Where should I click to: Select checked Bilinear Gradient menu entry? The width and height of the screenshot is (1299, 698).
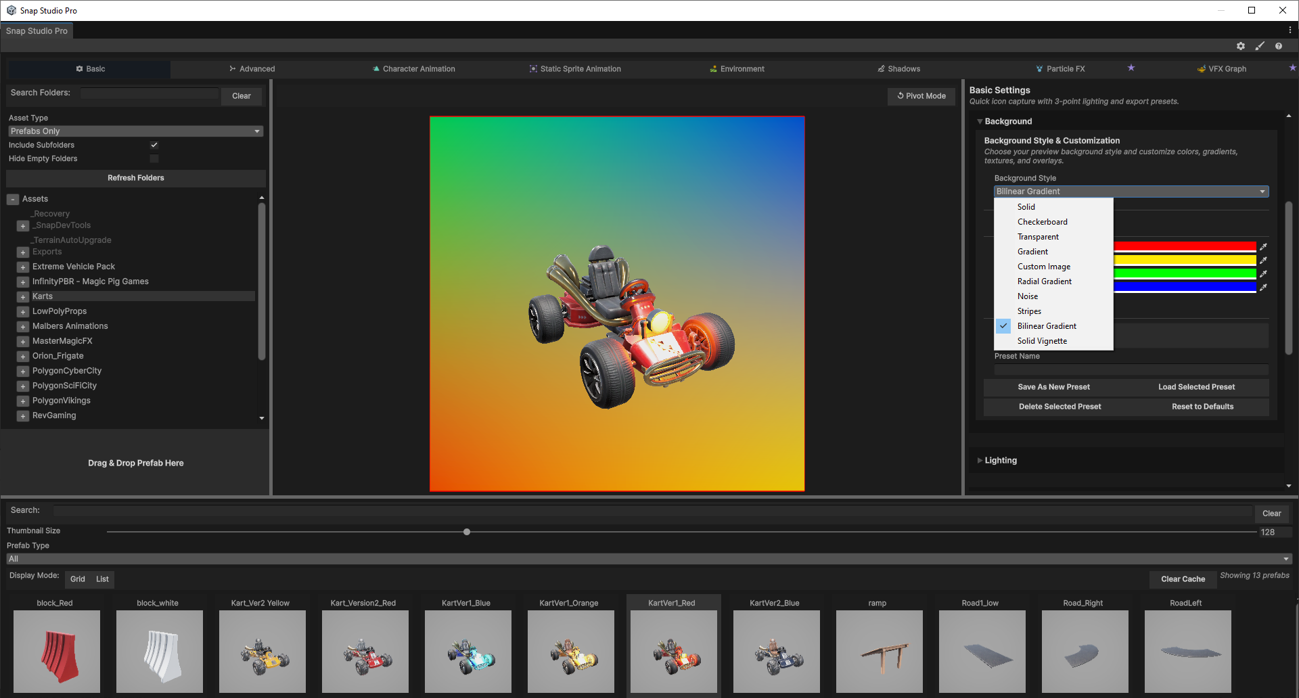tap(1053, 326)
